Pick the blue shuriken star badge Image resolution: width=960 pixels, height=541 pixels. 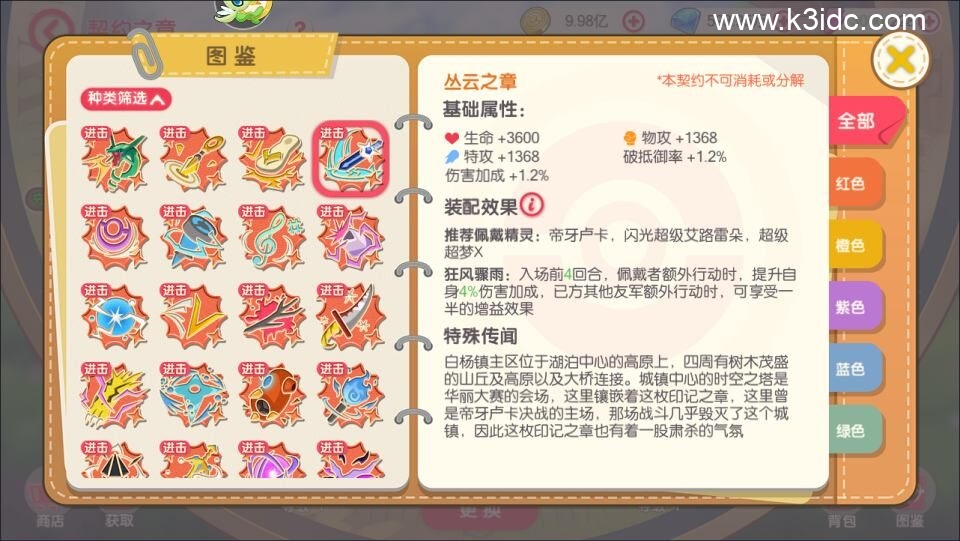point(193,395)
